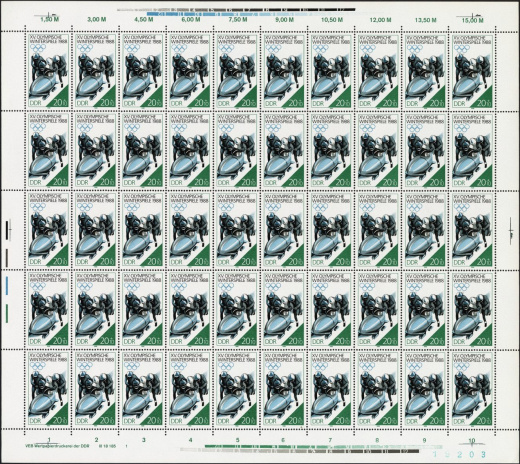Click column number 10 in bottom margin
This screenshot has width=520, height=464.
tap(472, 441)
